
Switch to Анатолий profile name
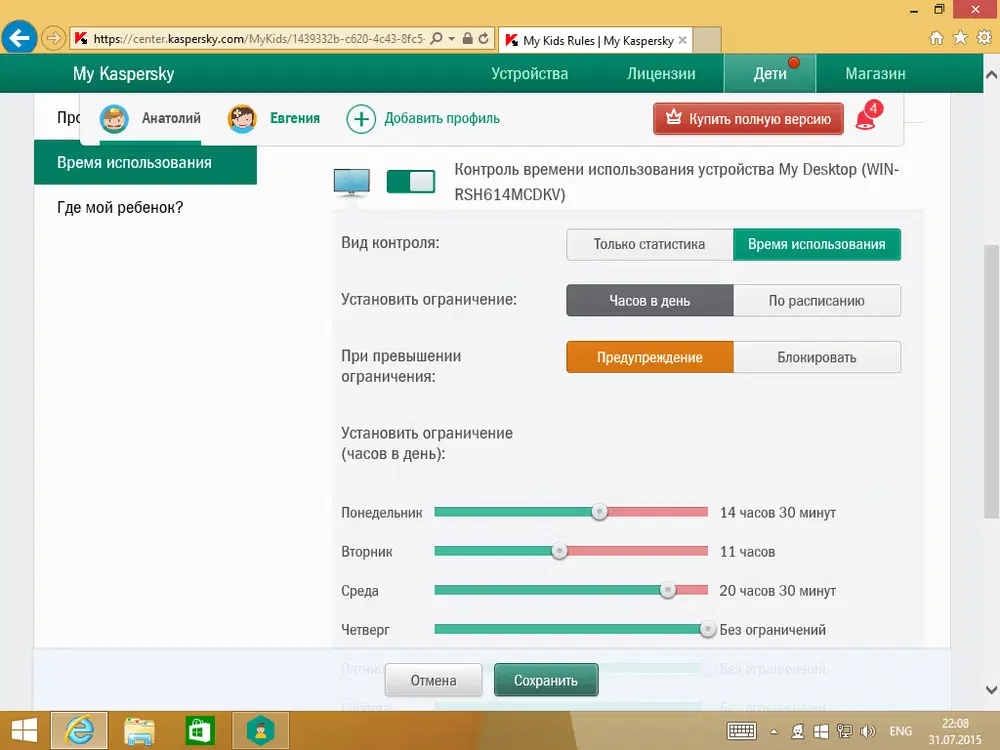point(171,118)
